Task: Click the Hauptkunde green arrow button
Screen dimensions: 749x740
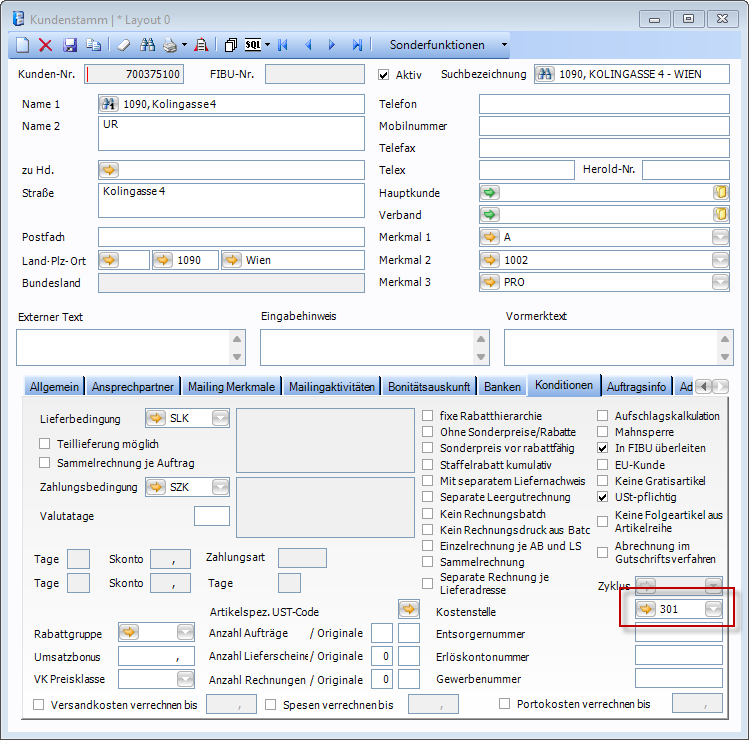Action: (489, 193)
